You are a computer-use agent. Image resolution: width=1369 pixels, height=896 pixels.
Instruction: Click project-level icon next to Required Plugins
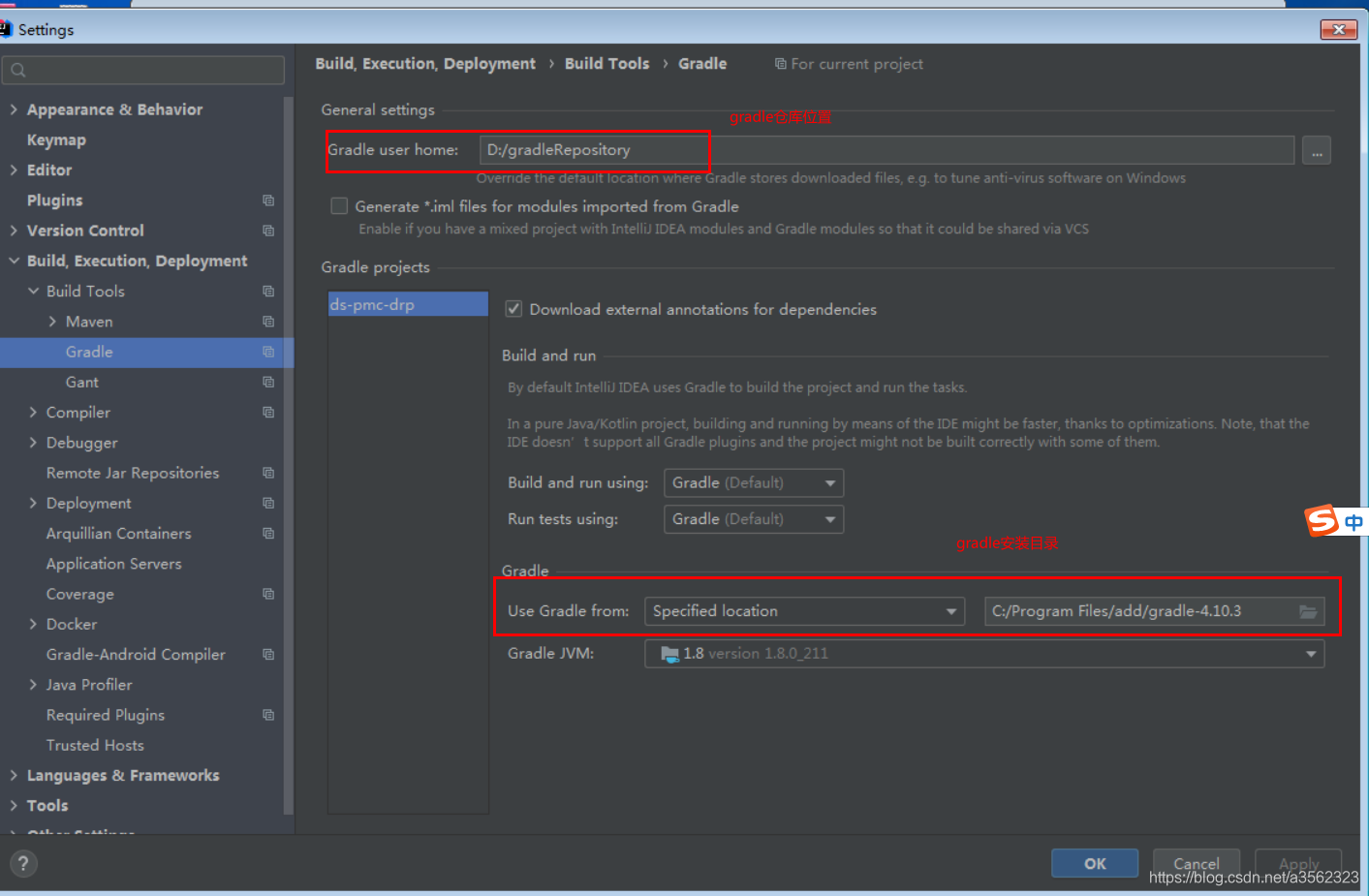268,715
